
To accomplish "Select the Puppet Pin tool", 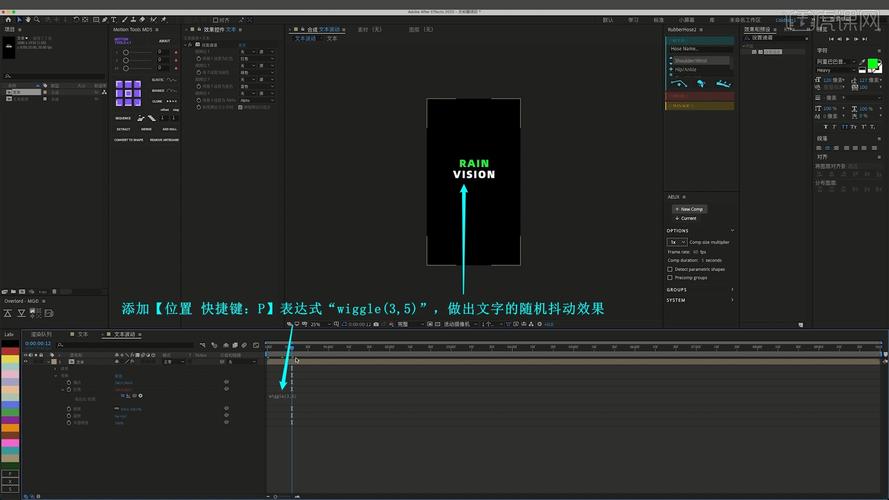I will coord(164,20).
